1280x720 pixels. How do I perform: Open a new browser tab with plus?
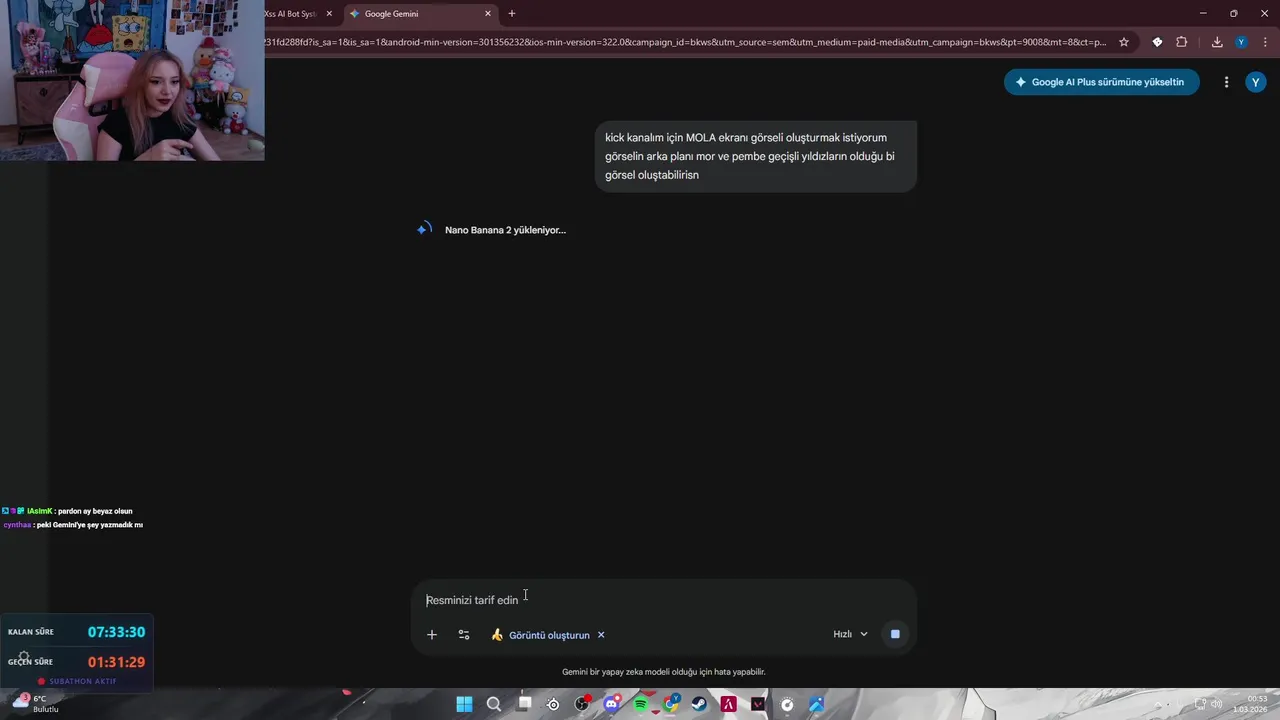(x=512, y=14)
